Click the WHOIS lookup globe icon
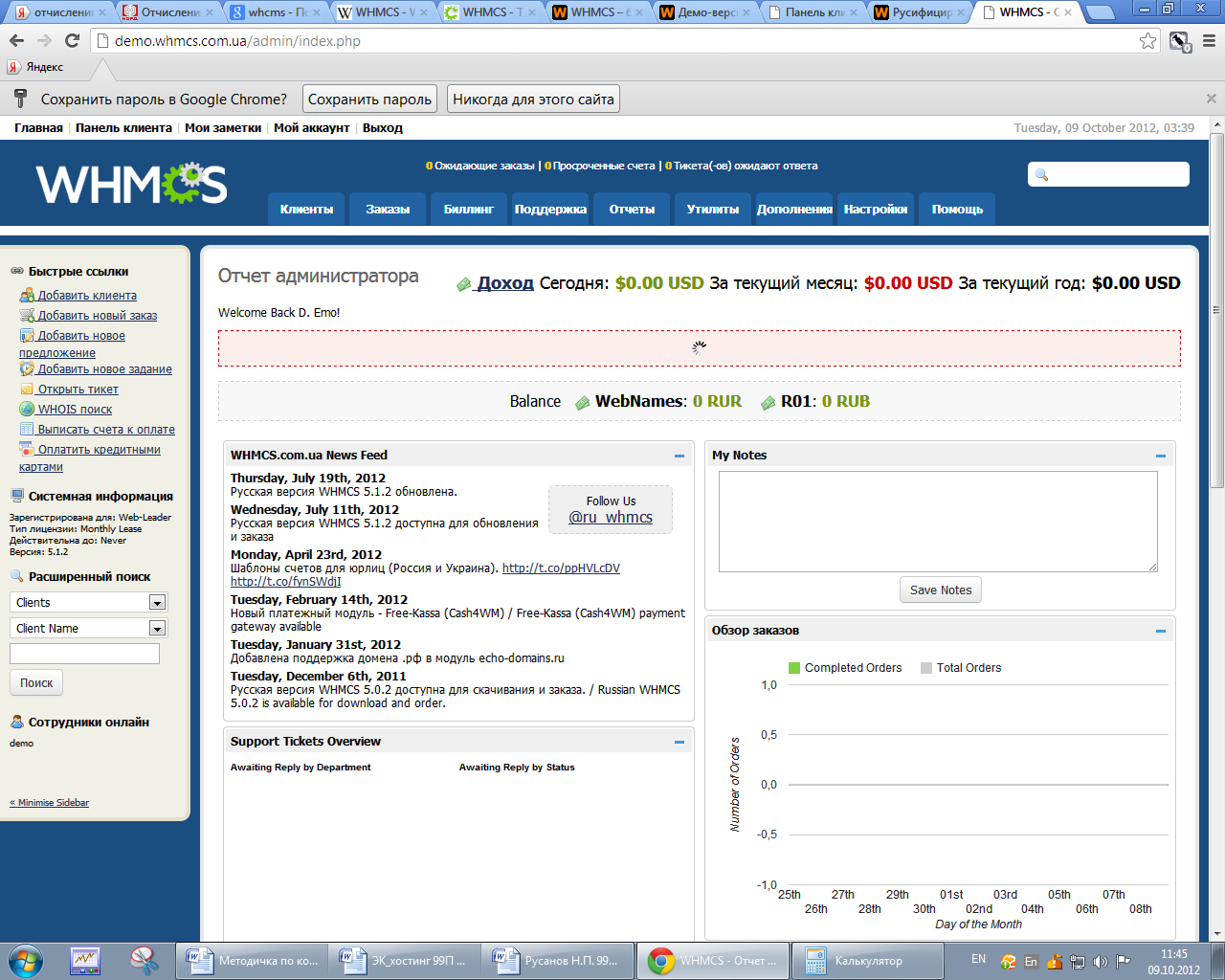 point(27,409)
